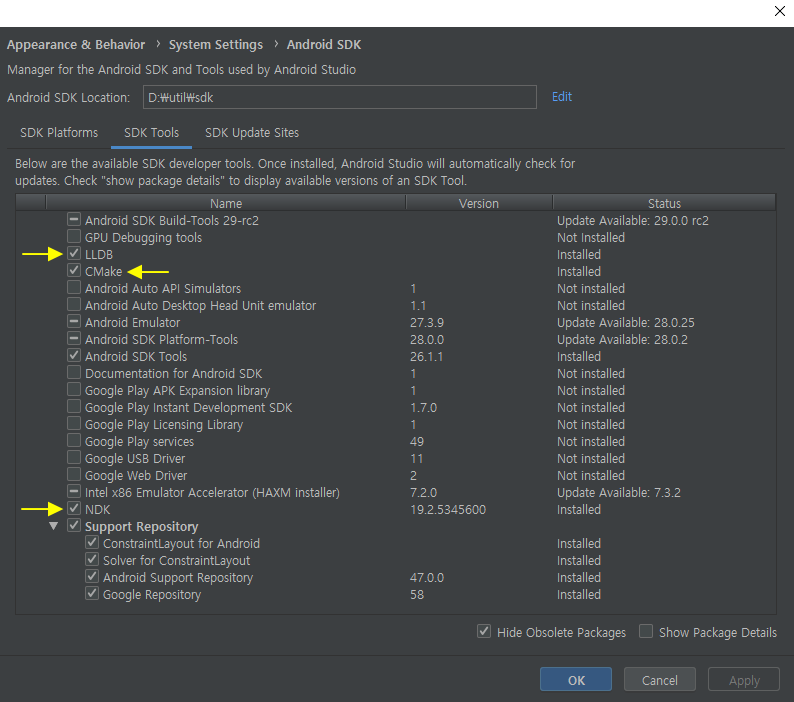Select the SDK Tools tab
The height and width of the screenshot is (702, 794).
[151, 133]
